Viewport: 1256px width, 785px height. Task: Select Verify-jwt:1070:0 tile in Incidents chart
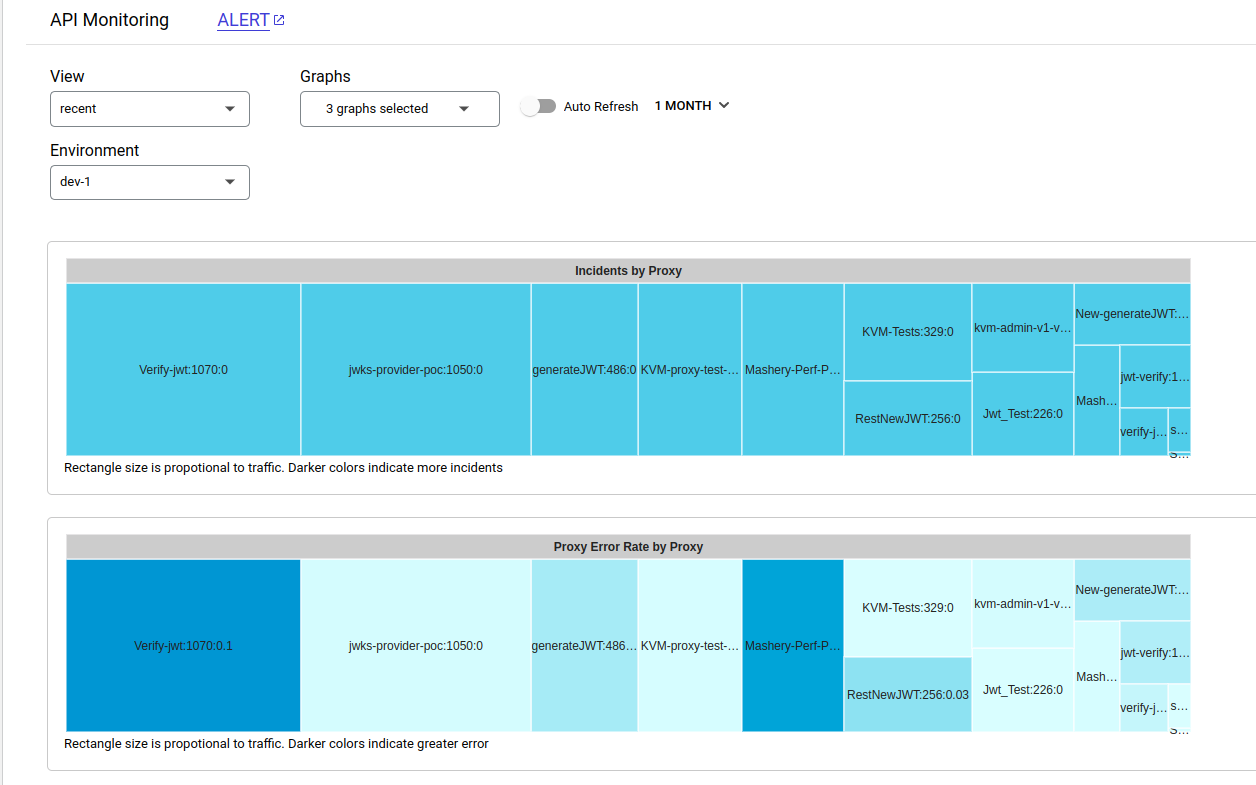(x=183, y=370)
